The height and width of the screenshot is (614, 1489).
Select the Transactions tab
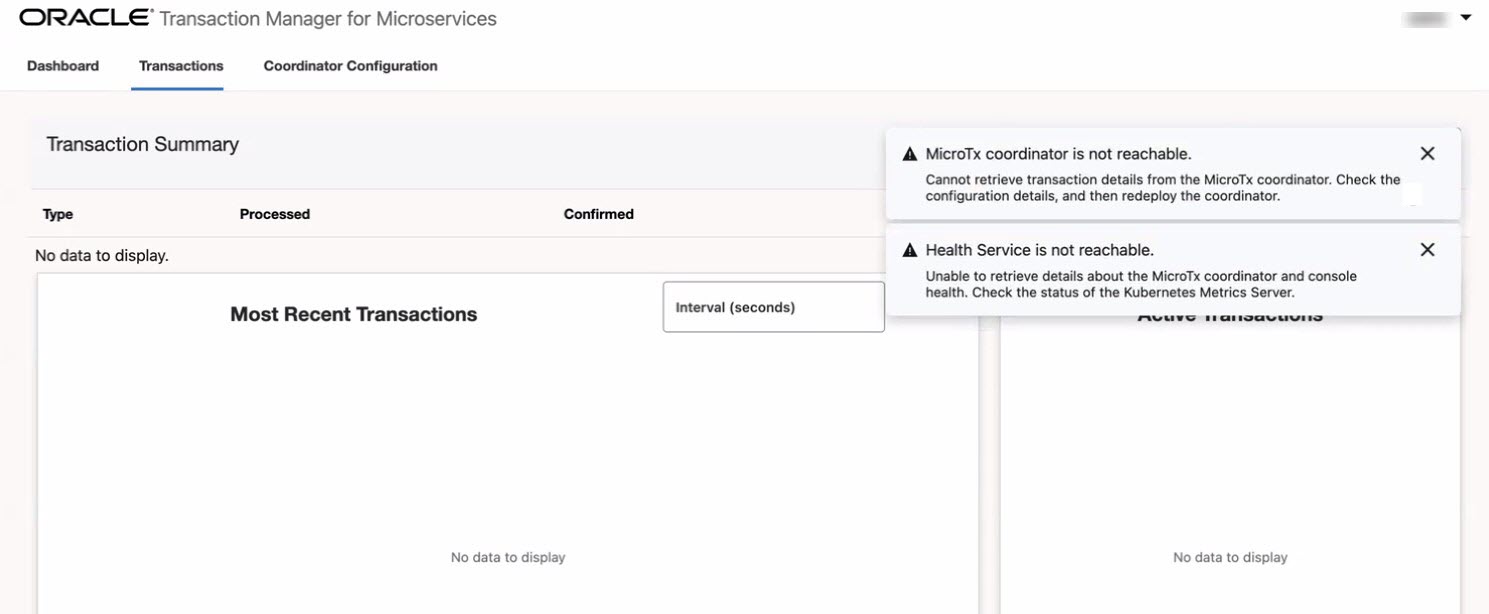181,66
